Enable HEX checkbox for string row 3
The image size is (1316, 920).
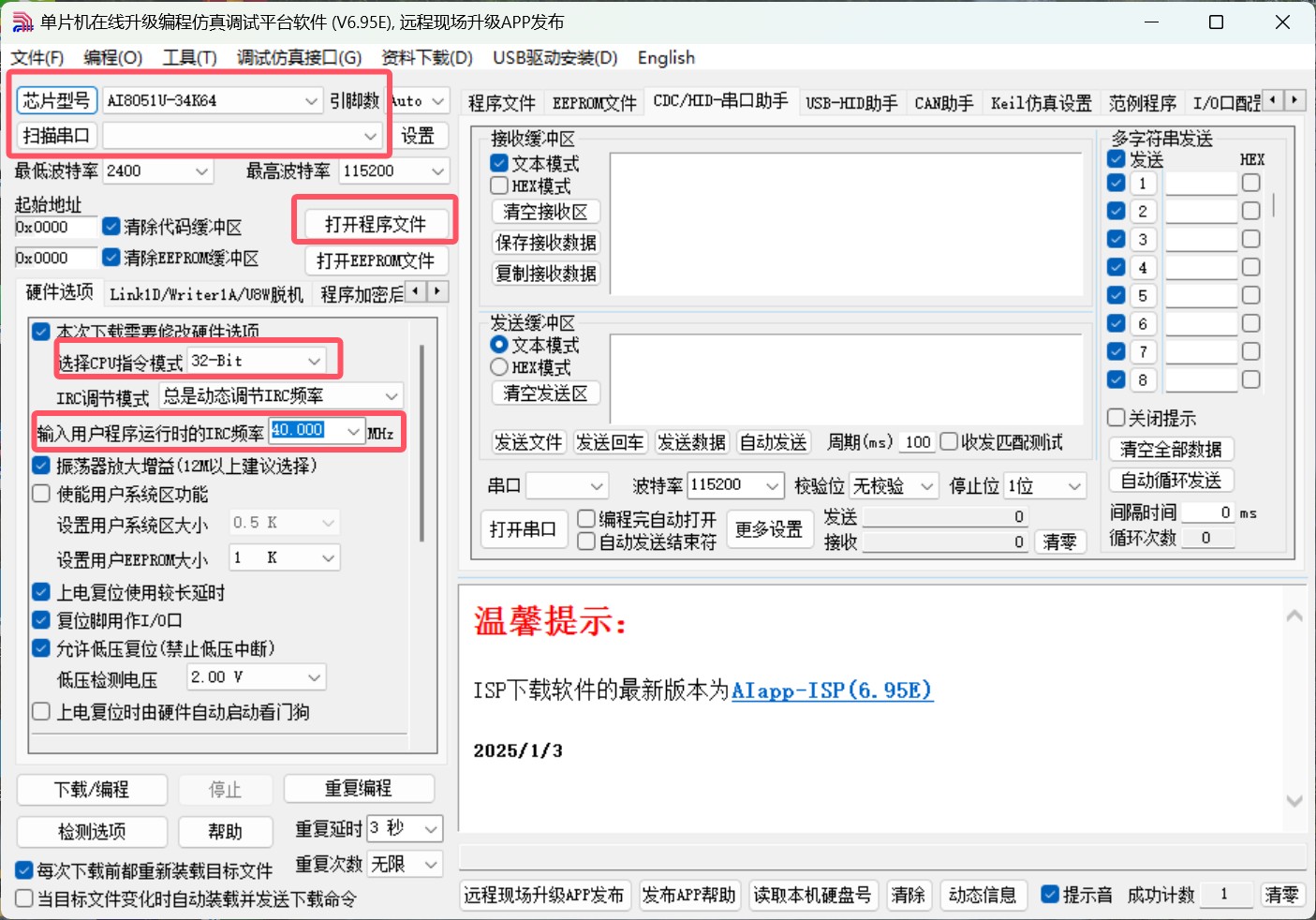click(x=1250, y=239)
